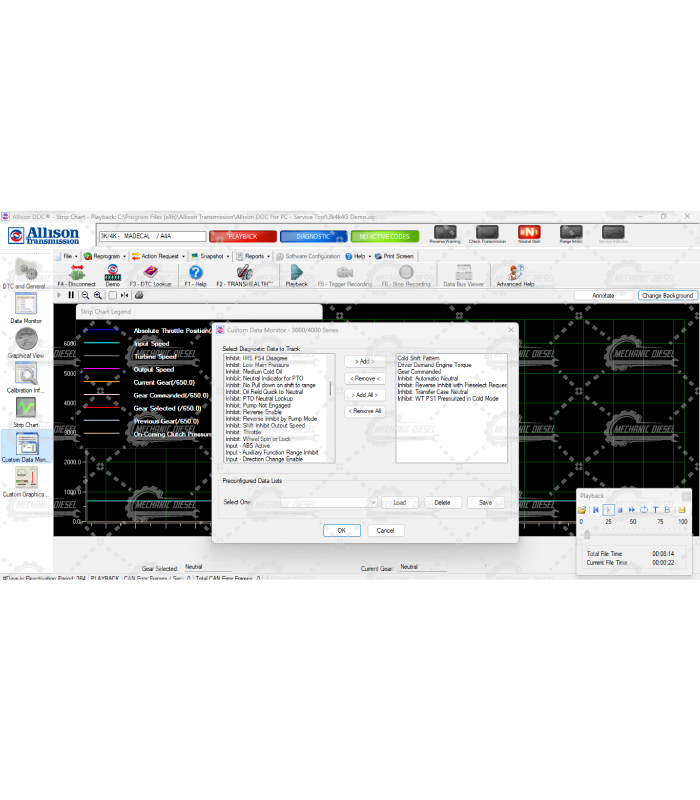
Task: Select Strip Chart sidebar icon
Action: pos(25,410)
